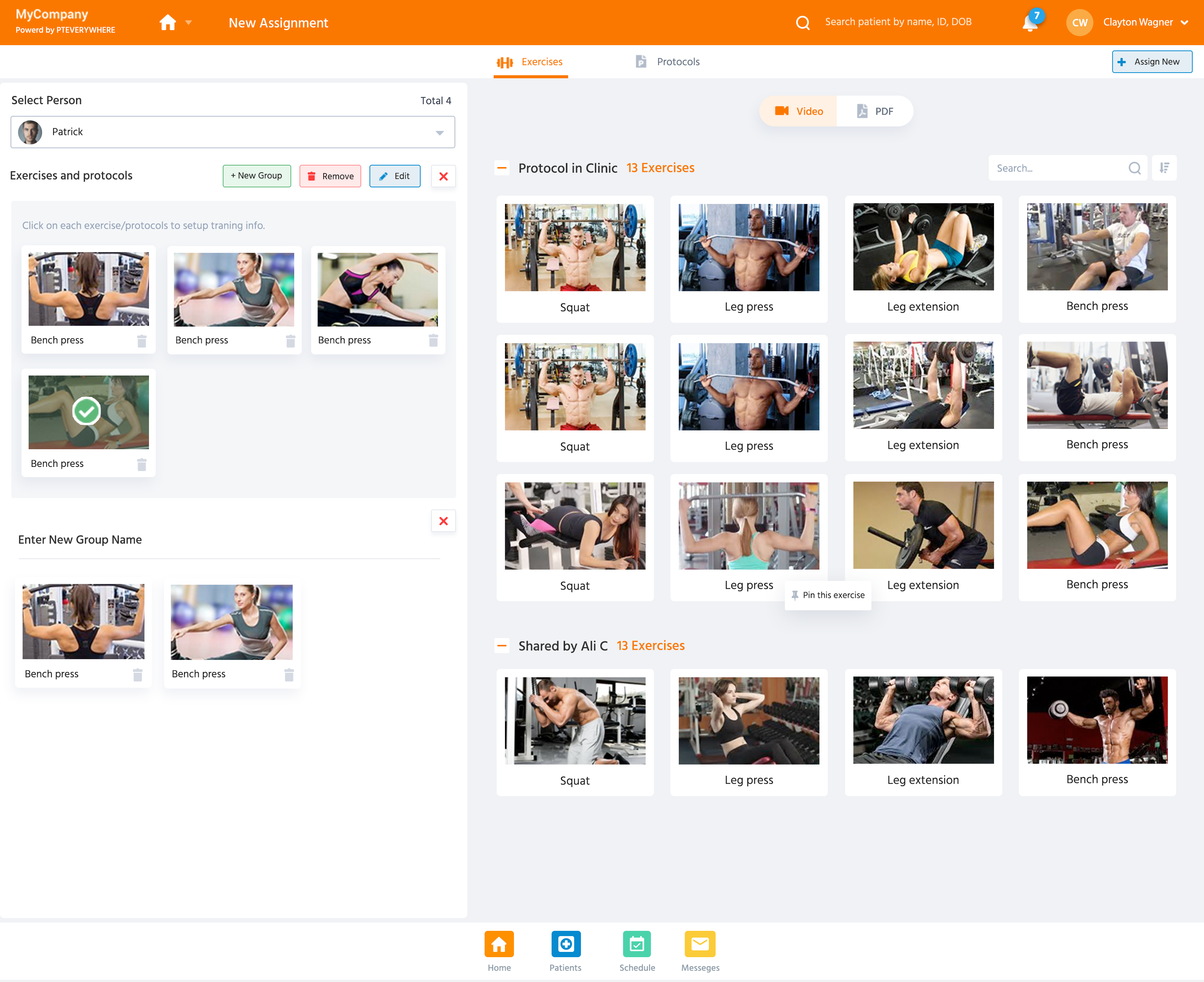The height and width of the screenshot is (982, 1204).
Task: Close new group with red X
Action: click(x=443, y=520)
